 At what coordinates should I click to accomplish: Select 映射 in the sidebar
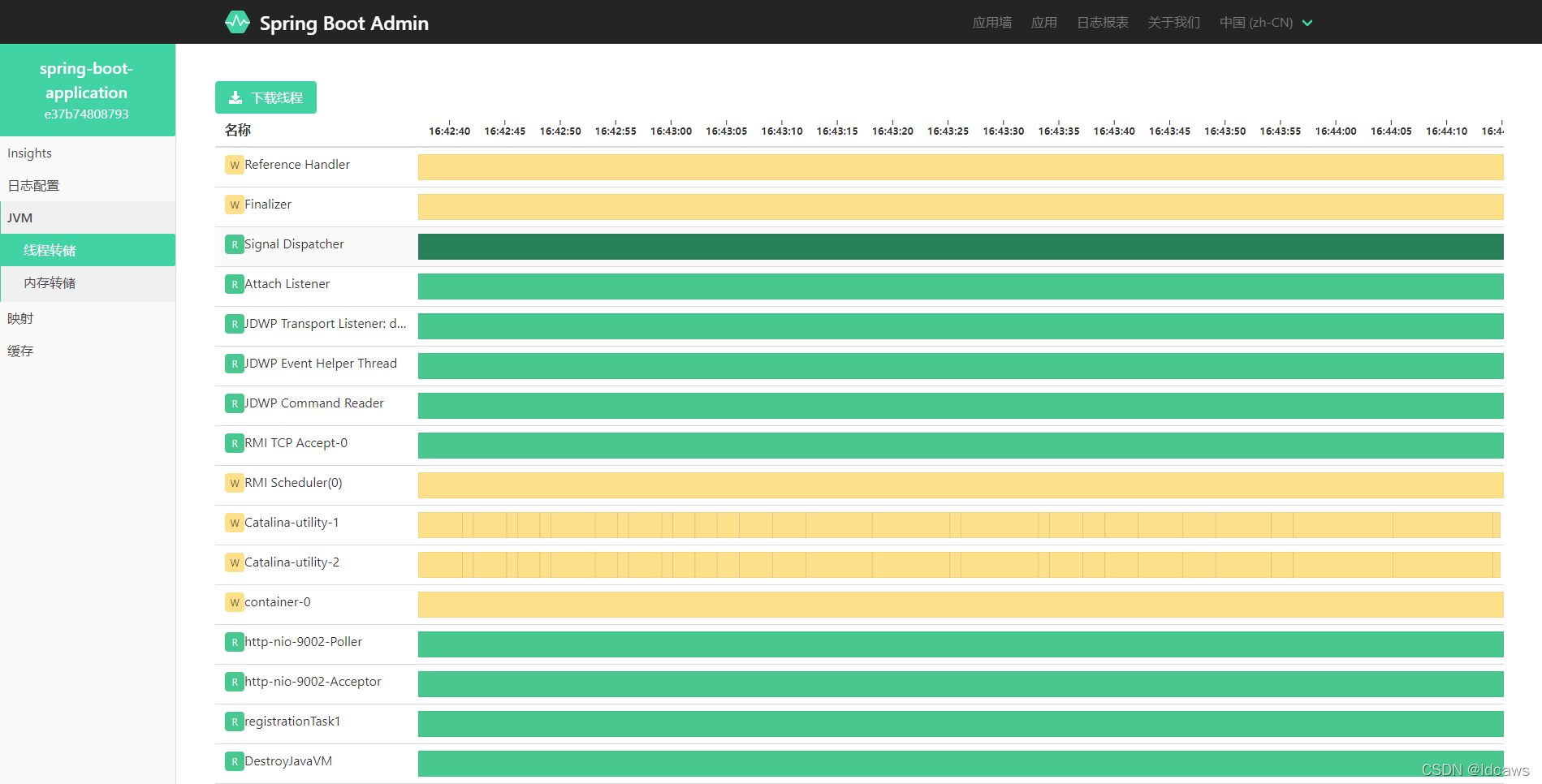point(88,318)
